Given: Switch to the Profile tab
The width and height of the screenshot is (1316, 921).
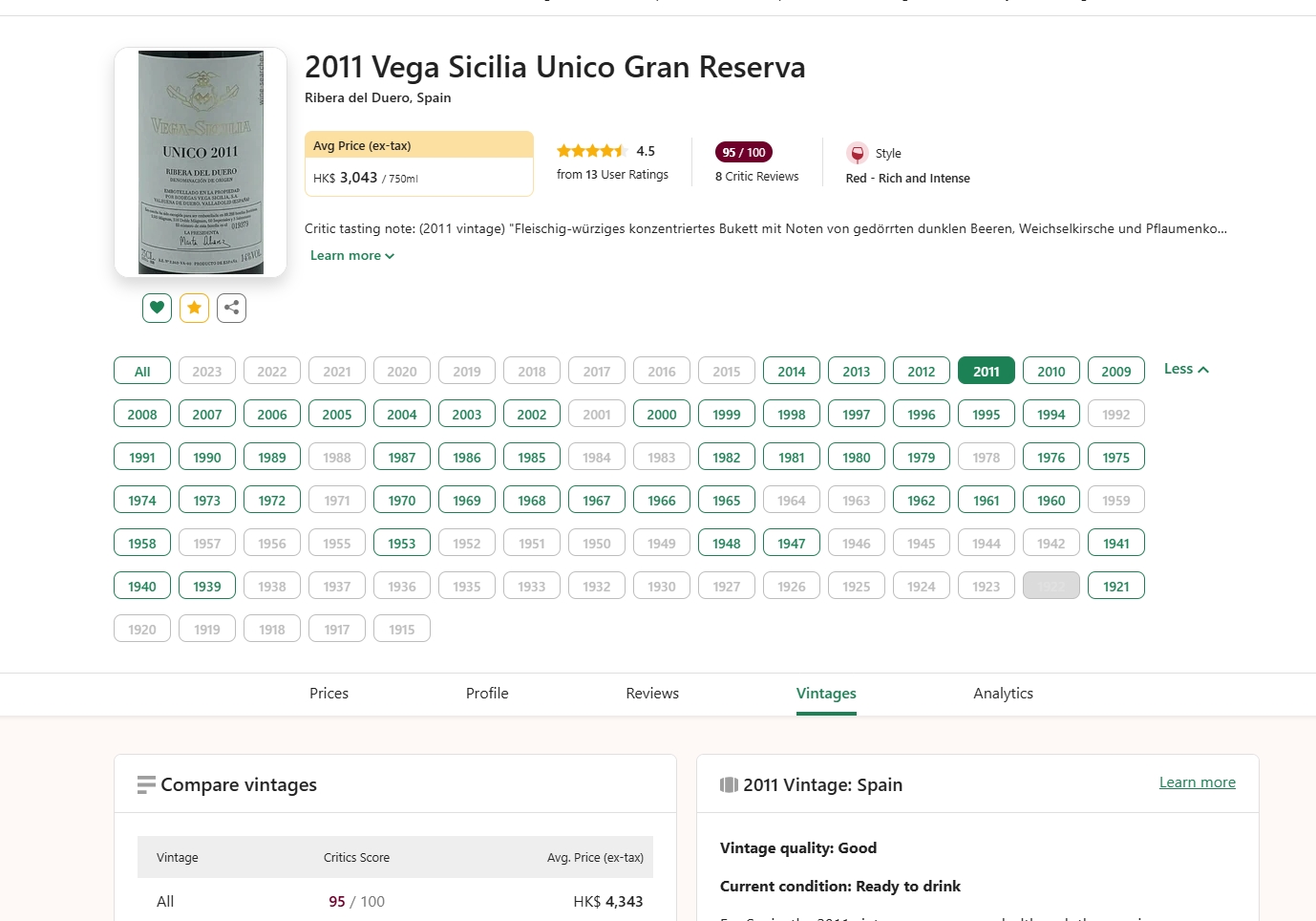Looking at the screenshot, I should tap(487, 694).
